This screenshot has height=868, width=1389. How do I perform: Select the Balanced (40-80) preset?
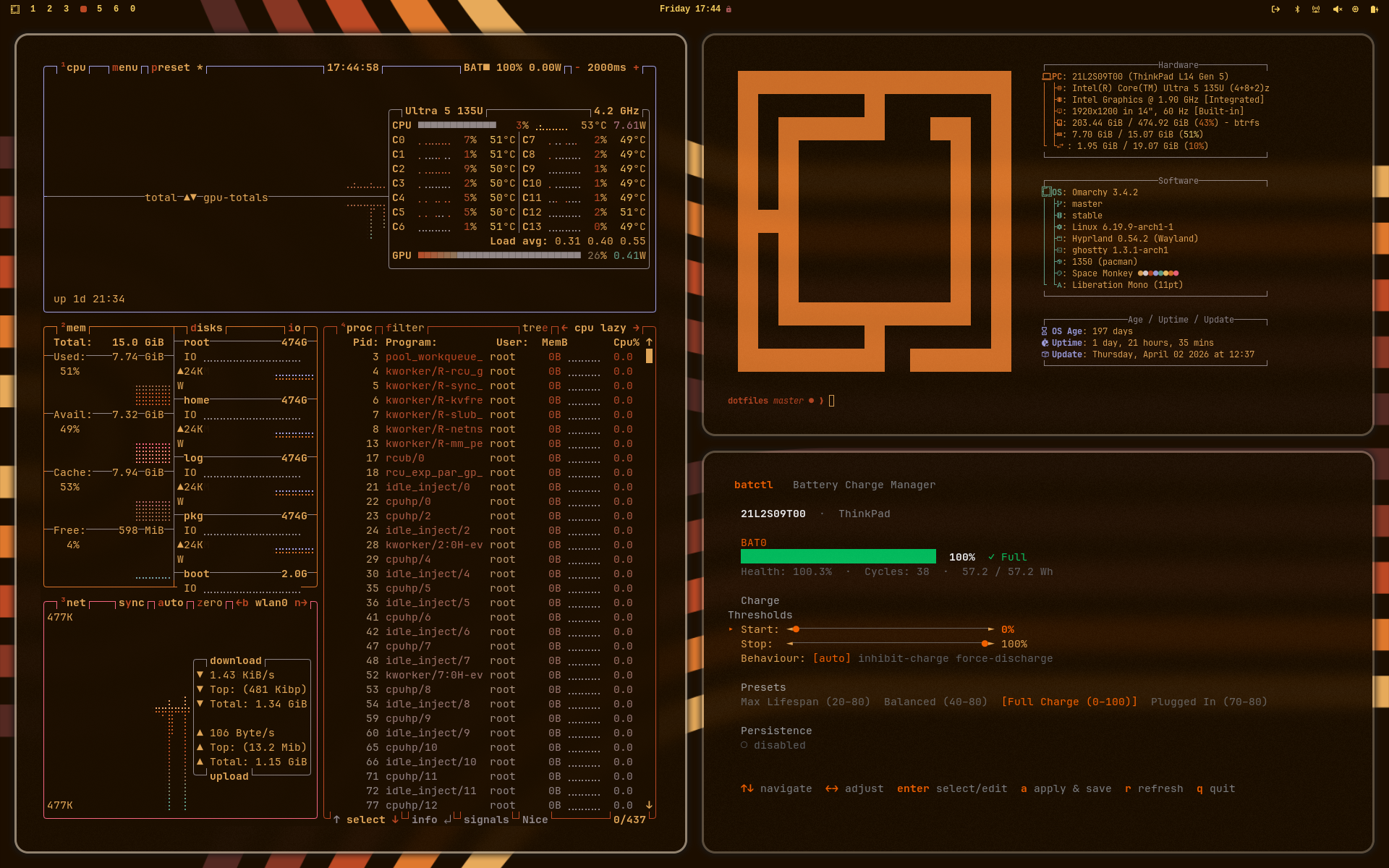click(x=935, y=702)
